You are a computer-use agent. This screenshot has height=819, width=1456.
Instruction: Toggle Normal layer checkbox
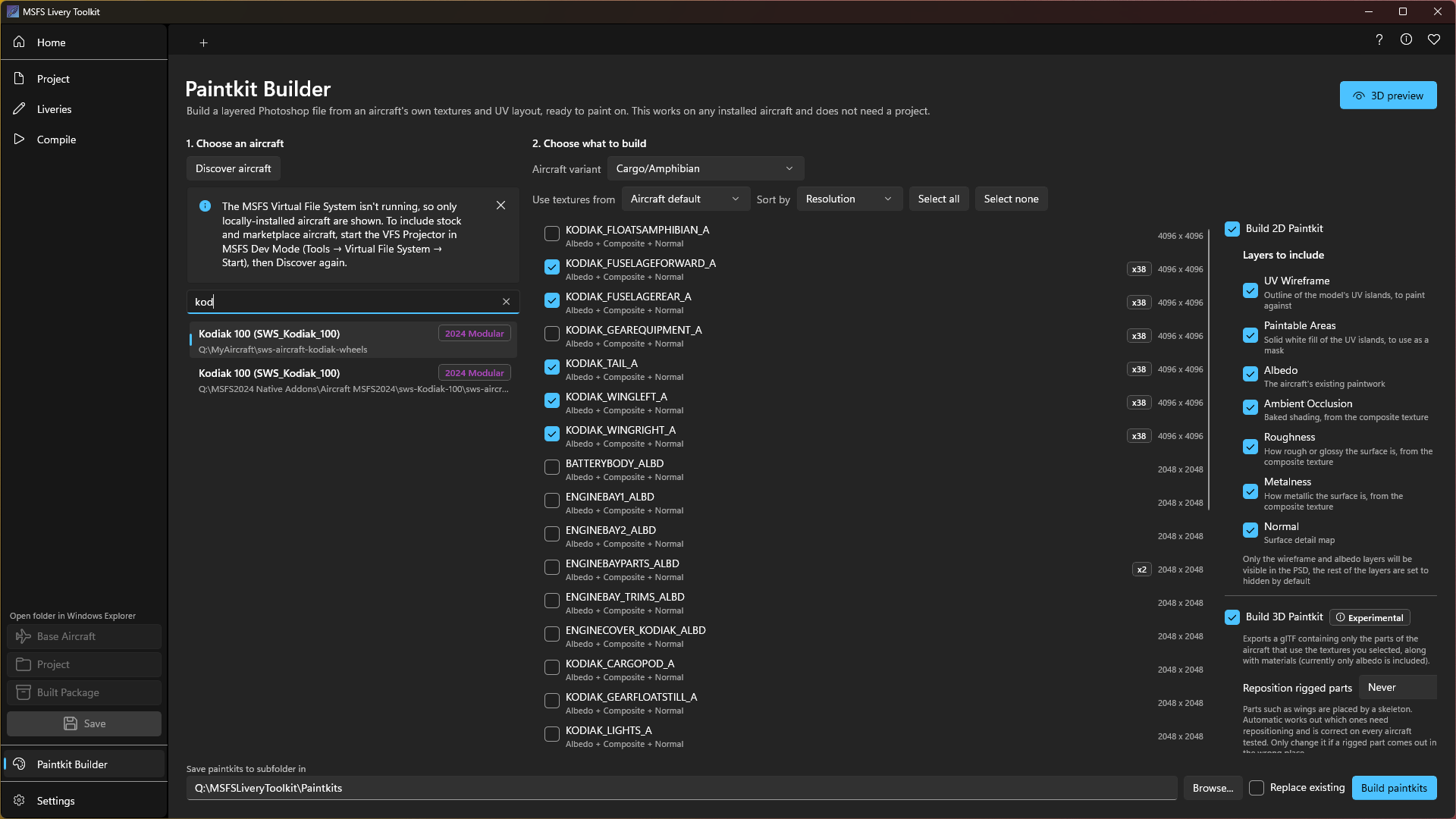[1250, 530]
